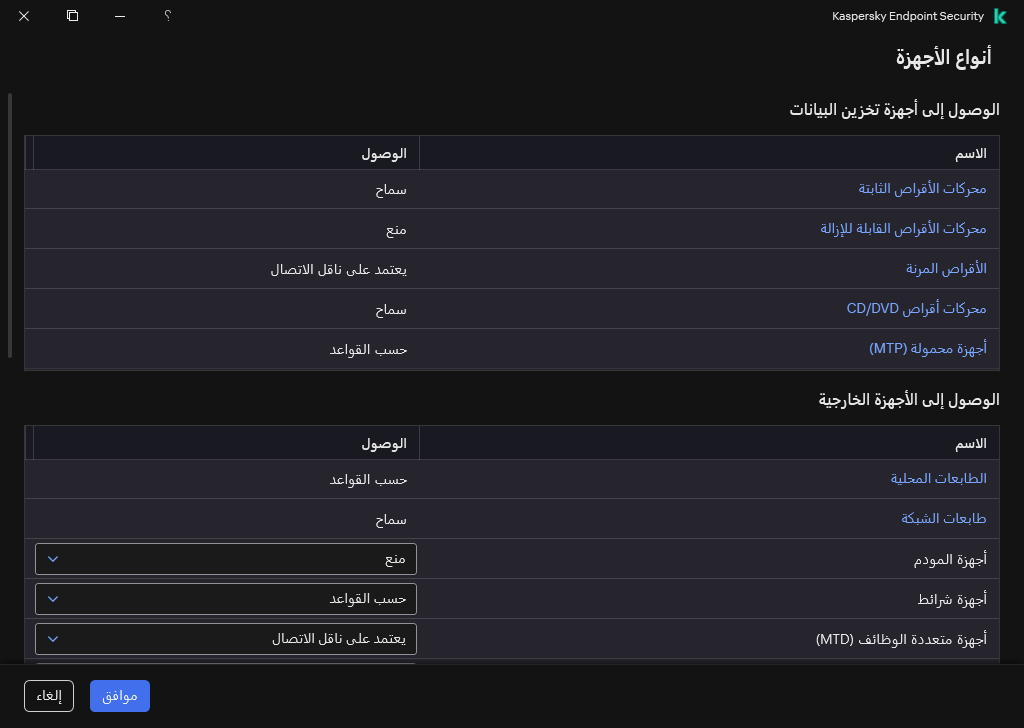The image size is (1024, 728).
Task: Open the الطابعات المحلية link
Action: (x=938, y=478)
